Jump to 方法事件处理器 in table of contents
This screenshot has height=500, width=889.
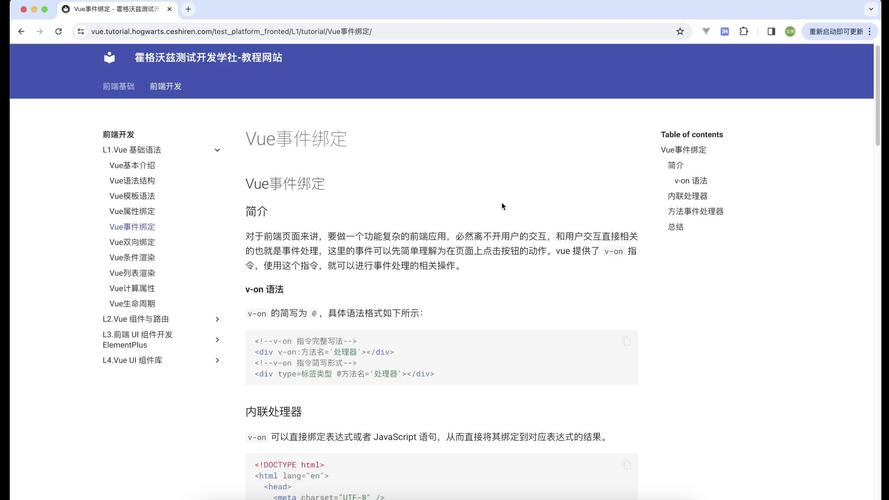coord(695,211)
